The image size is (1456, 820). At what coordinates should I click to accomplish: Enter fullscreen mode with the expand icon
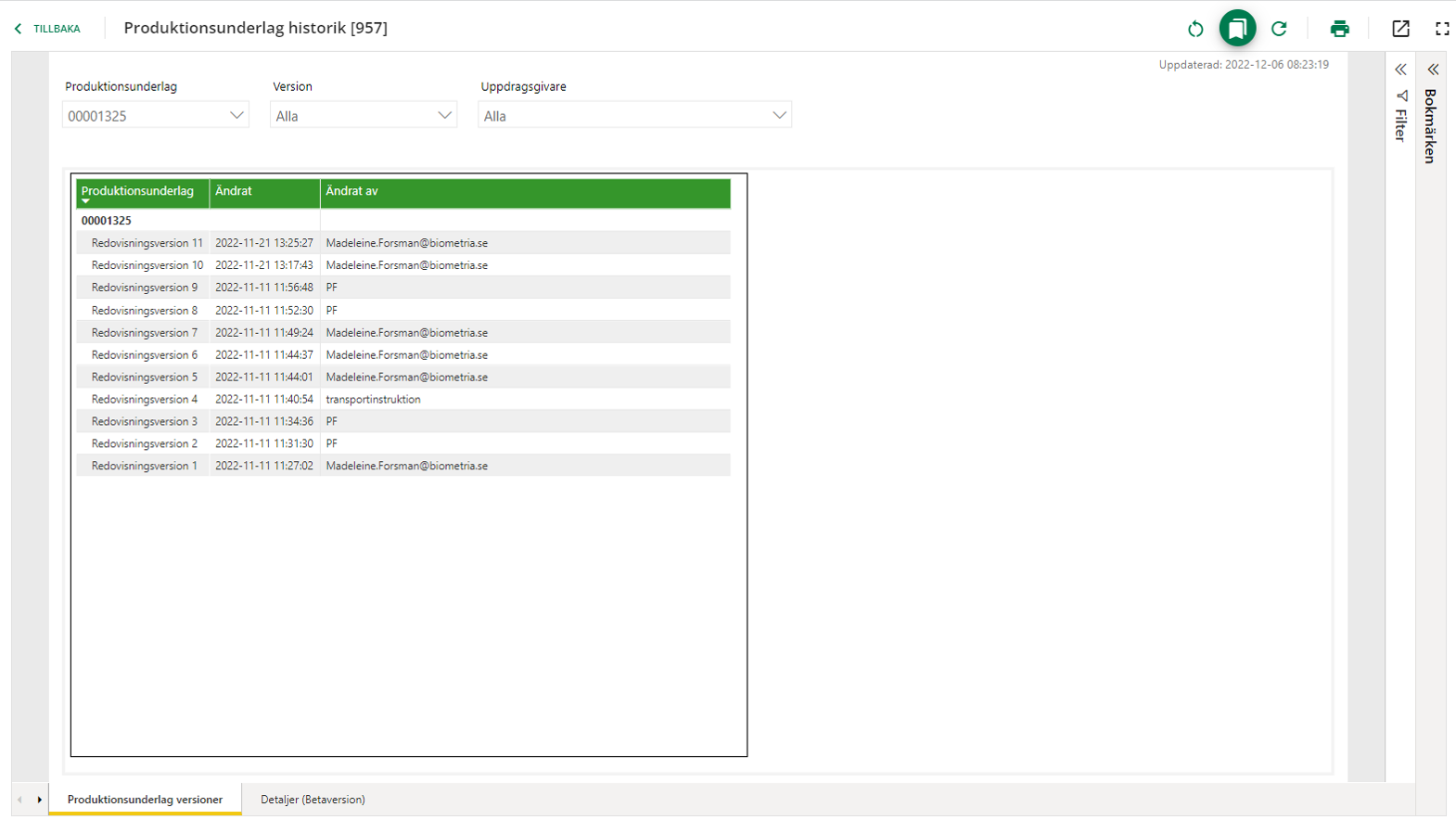click(x=1442, y=29)
